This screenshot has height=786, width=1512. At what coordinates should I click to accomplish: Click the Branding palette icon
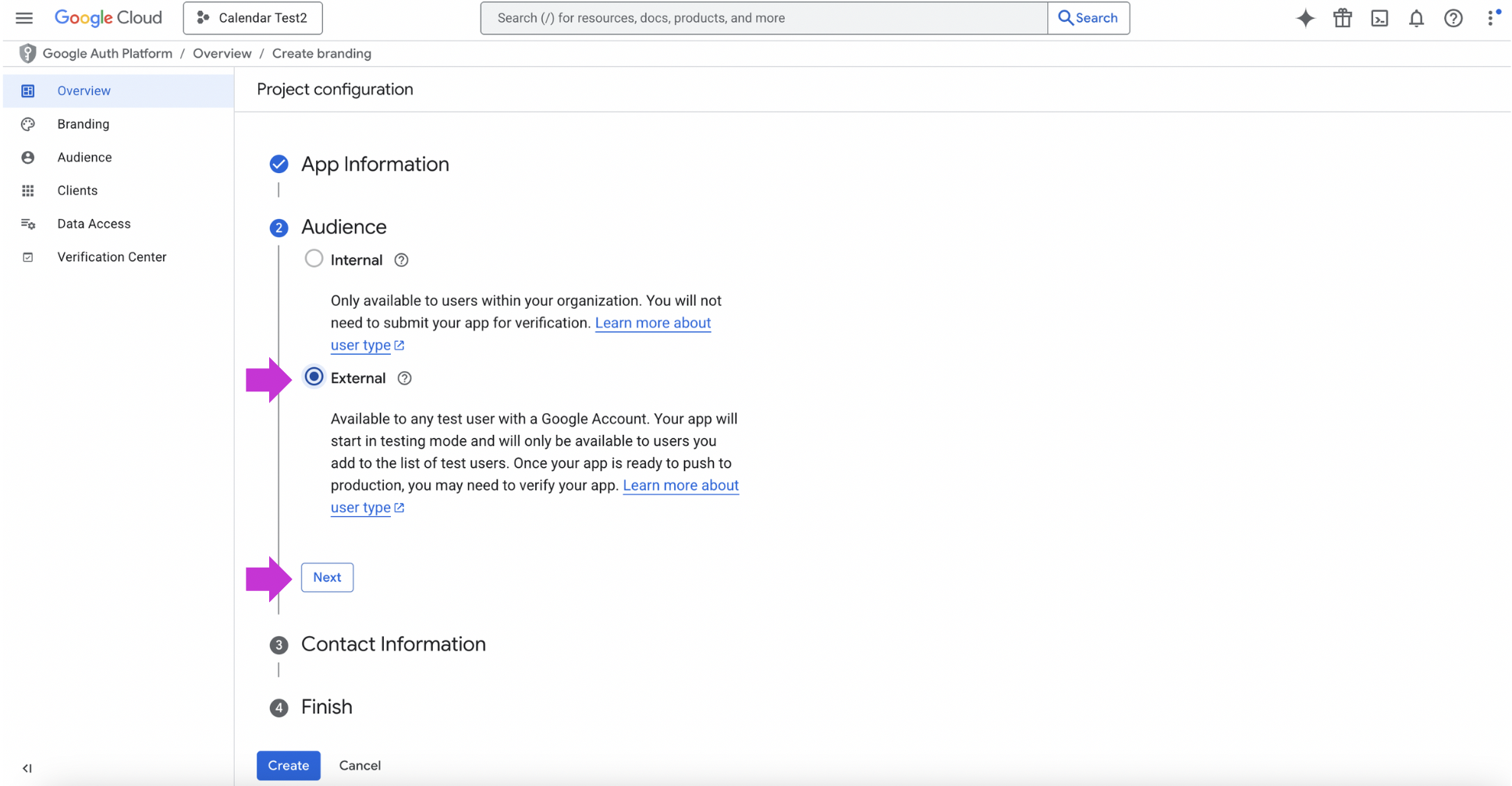28,124
